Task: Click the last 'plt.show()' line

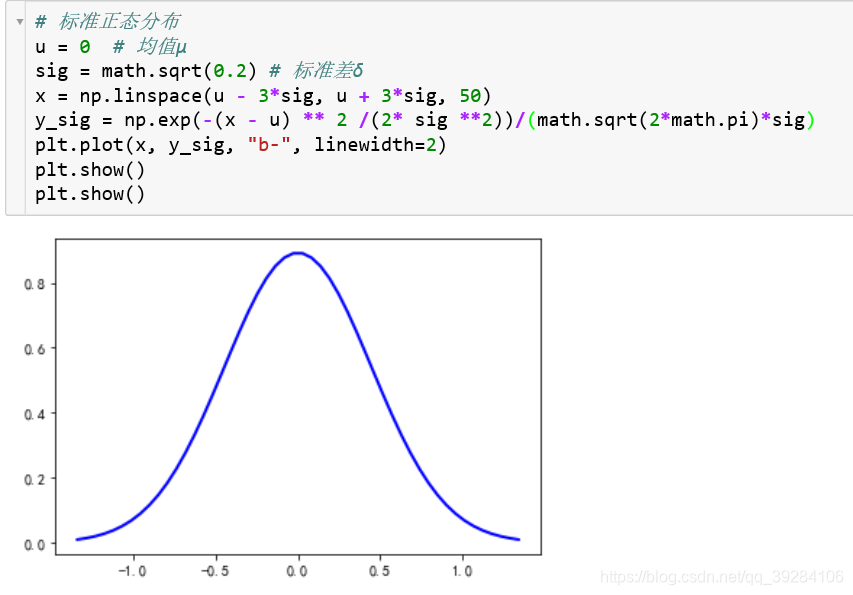Action: click(x=90, y=194)
